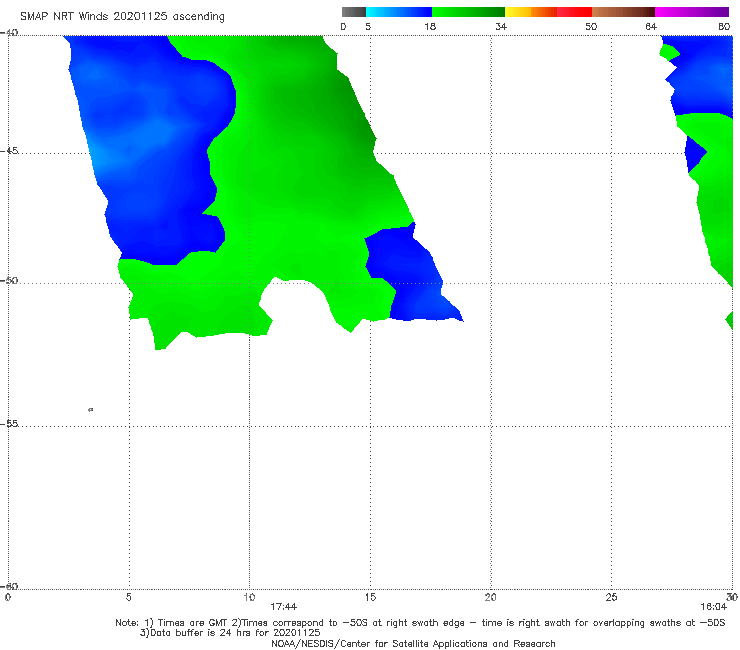Click the red segment of the color bar
Image resolution: width=740 pixels, height=650 pixels.
tap(574, 12)
